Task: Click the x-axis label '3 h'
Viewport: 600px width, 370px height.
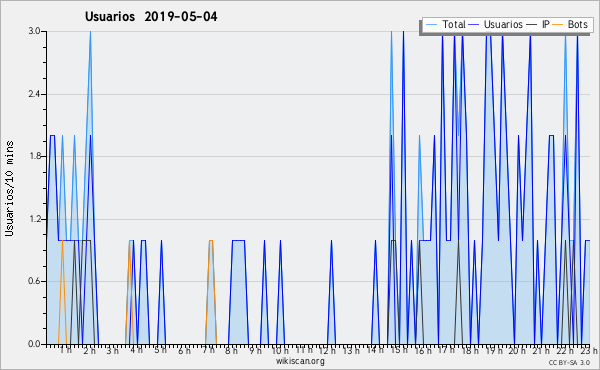Action: click(112, 350)
